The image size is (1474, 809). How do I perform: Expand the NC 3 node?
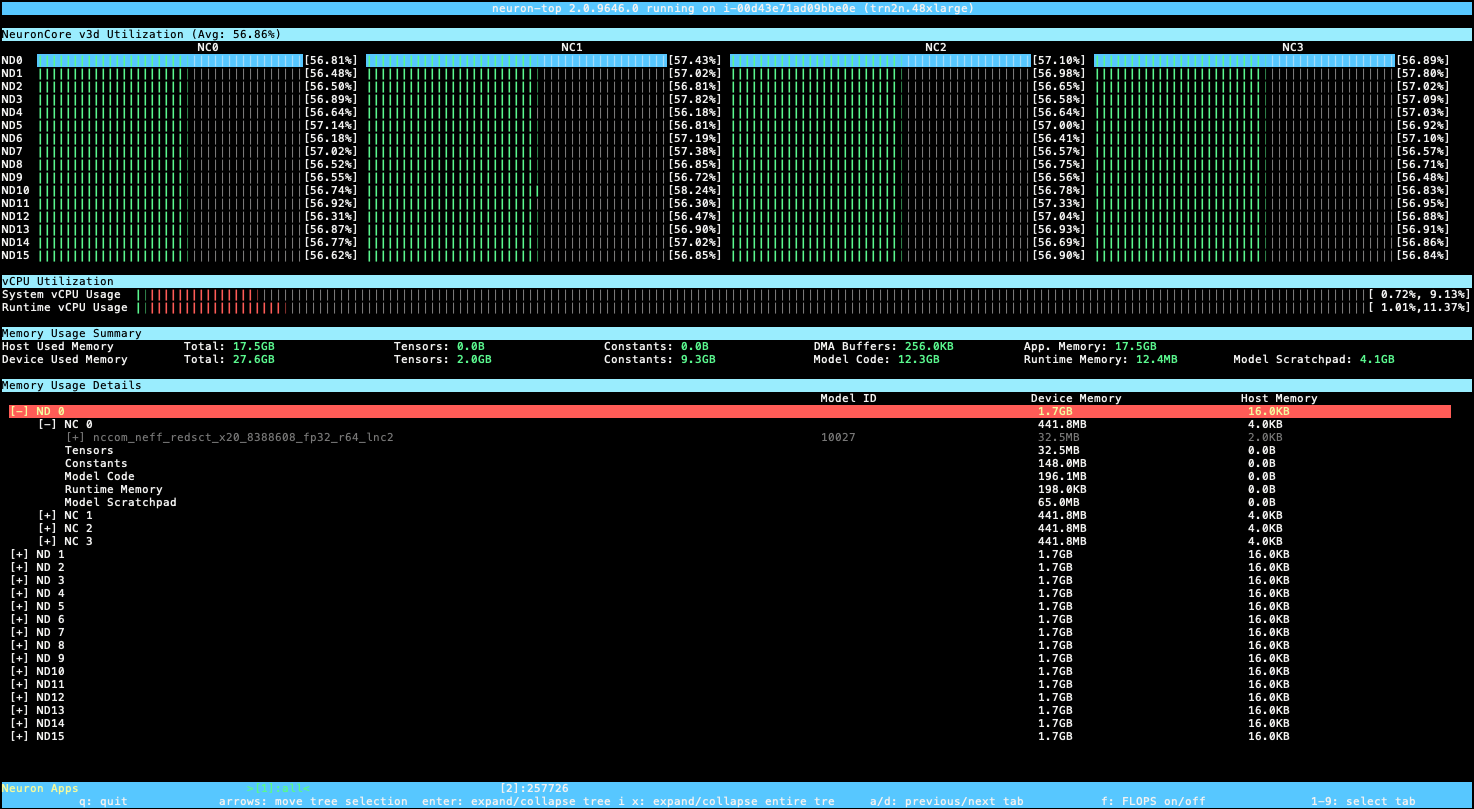[x=47, y=542]
